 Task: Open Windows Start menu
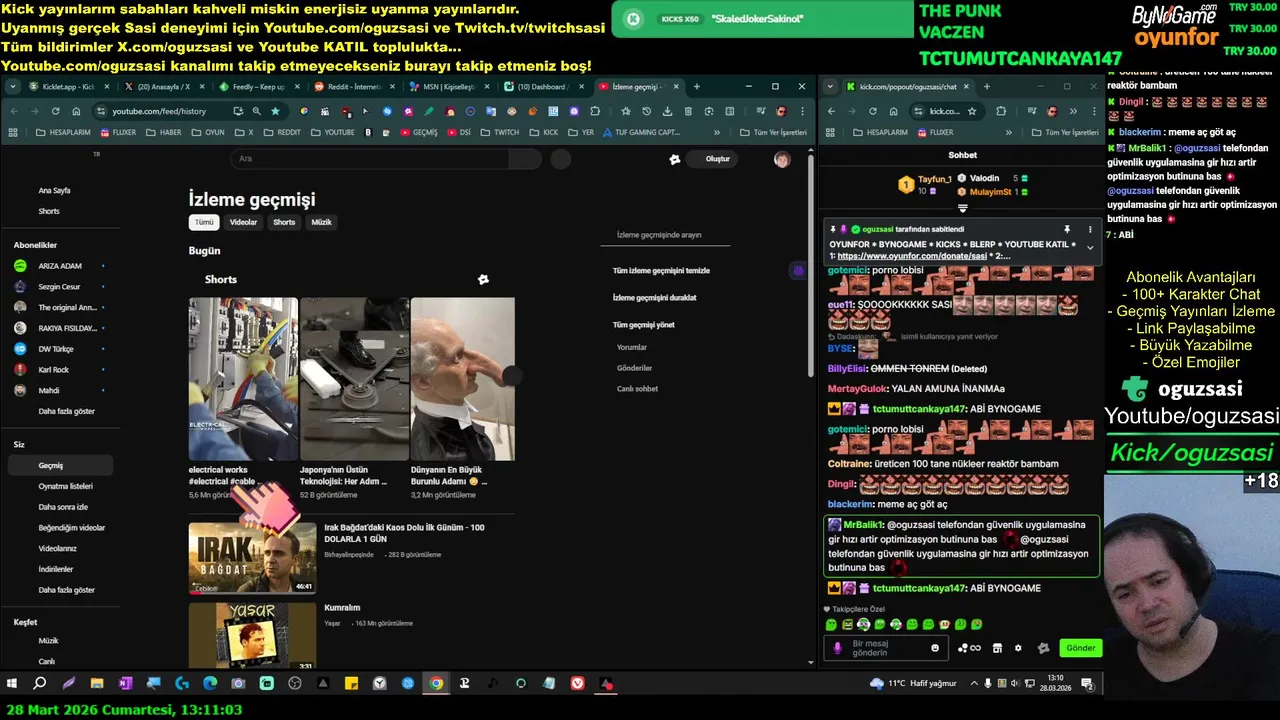pyautogui.click(x=12, y=684)
